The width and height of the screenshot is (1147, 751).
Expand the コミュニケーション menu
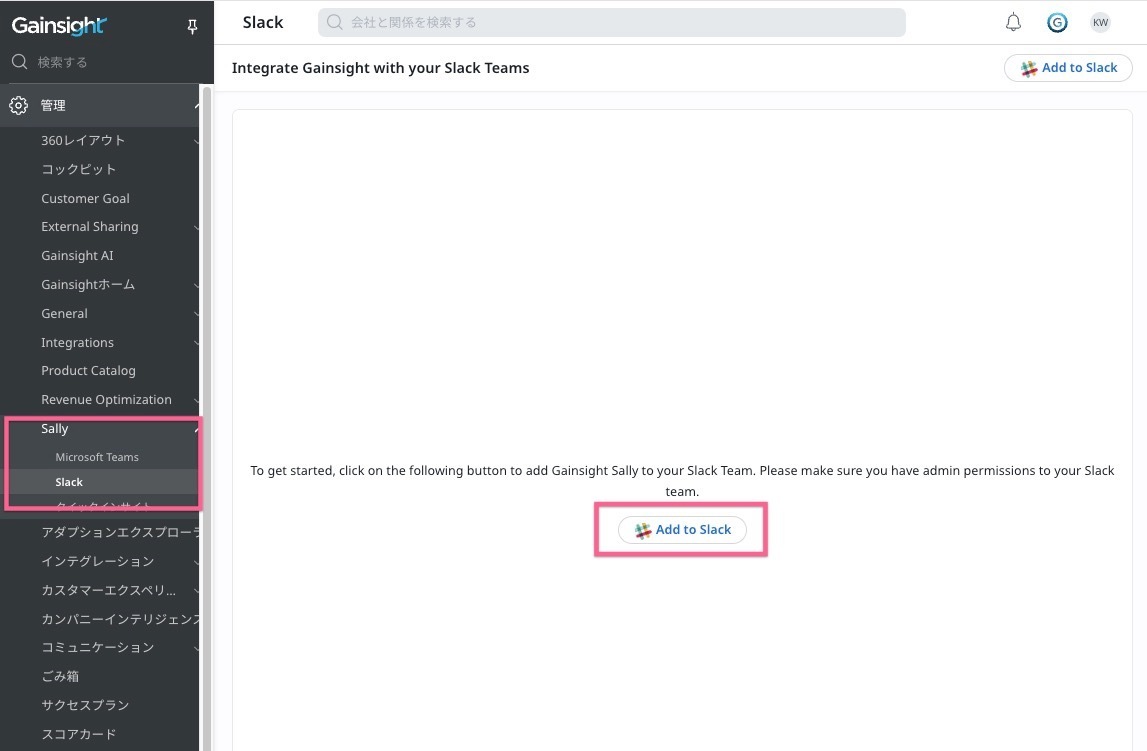196,648
